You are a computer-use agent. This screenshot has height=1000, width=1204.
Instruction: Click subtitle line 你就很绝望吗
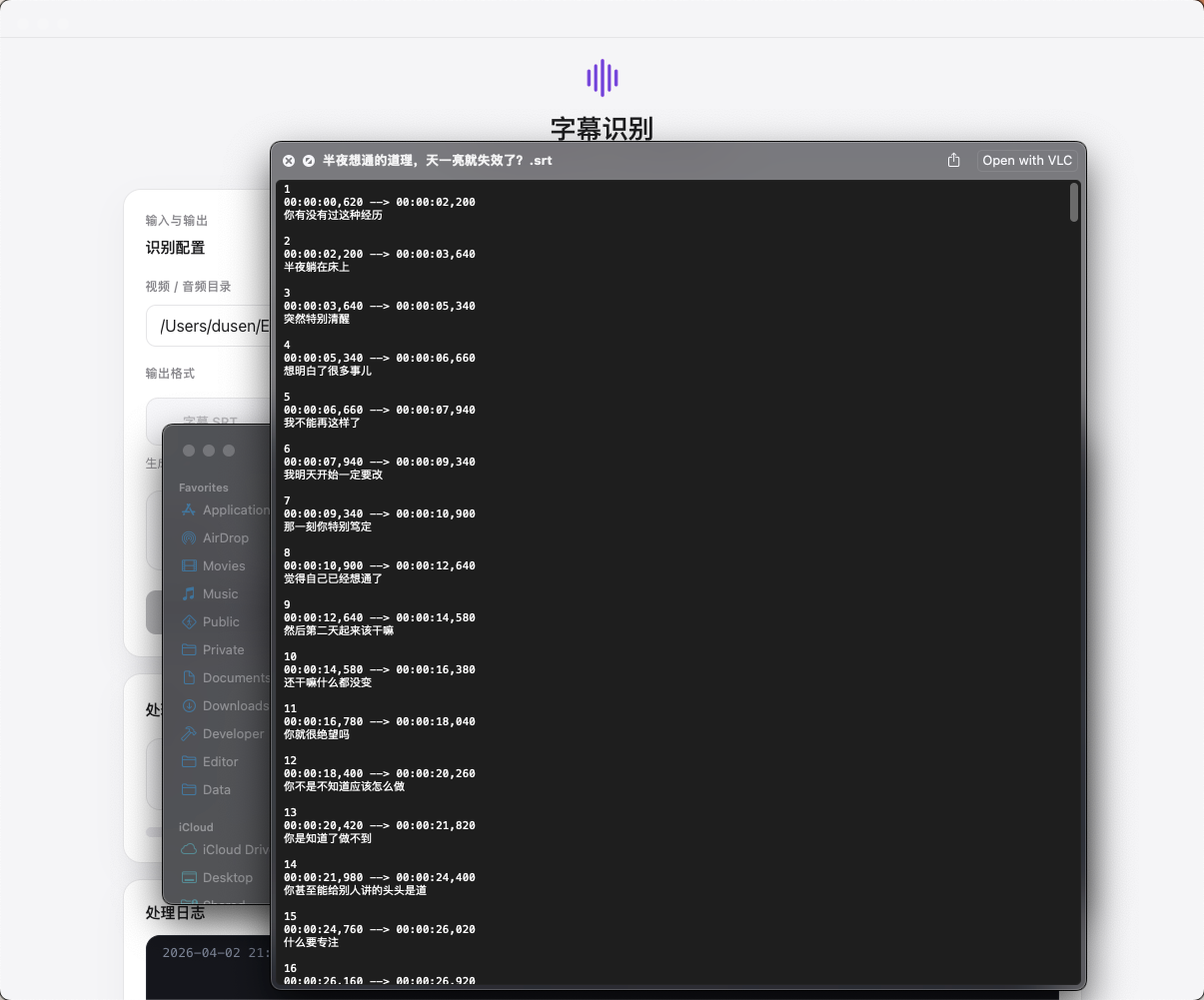pyautogui.click(x=317, y=734)
